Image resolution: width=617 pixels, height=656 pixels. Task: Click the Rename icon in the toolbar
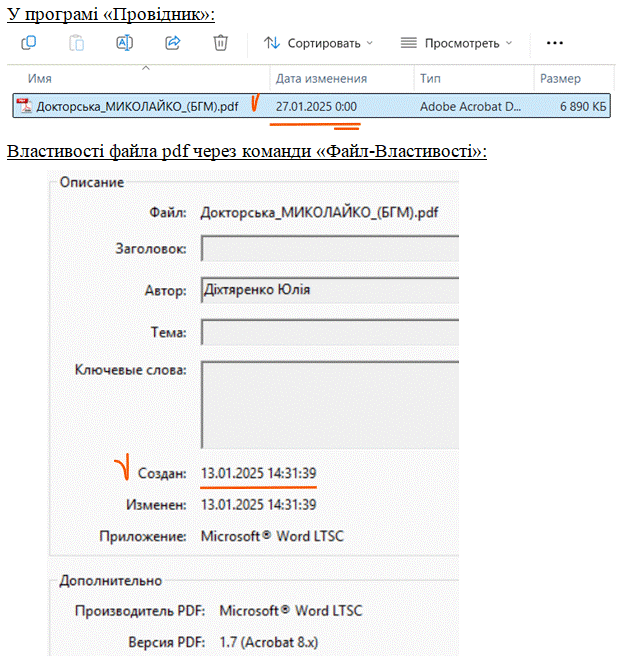click(125, 43)
